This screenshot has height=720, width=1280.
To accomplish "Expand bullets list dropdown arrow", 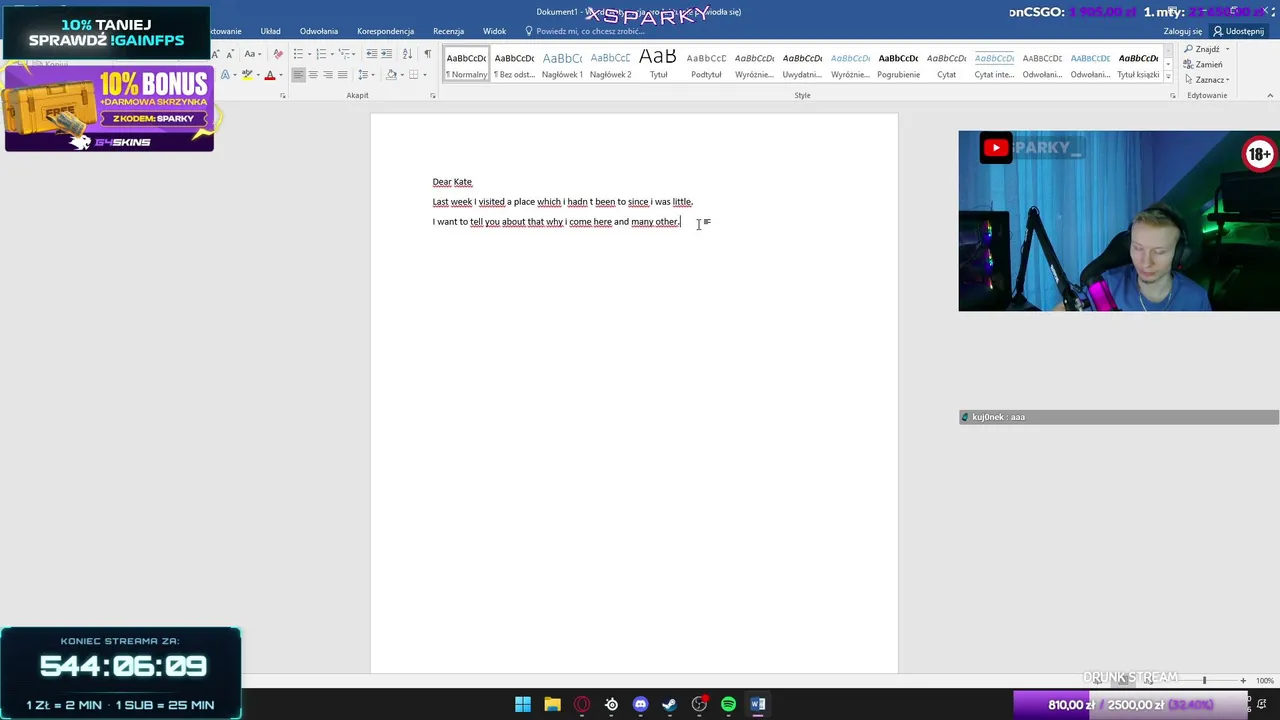I will [x=310, y=54].
